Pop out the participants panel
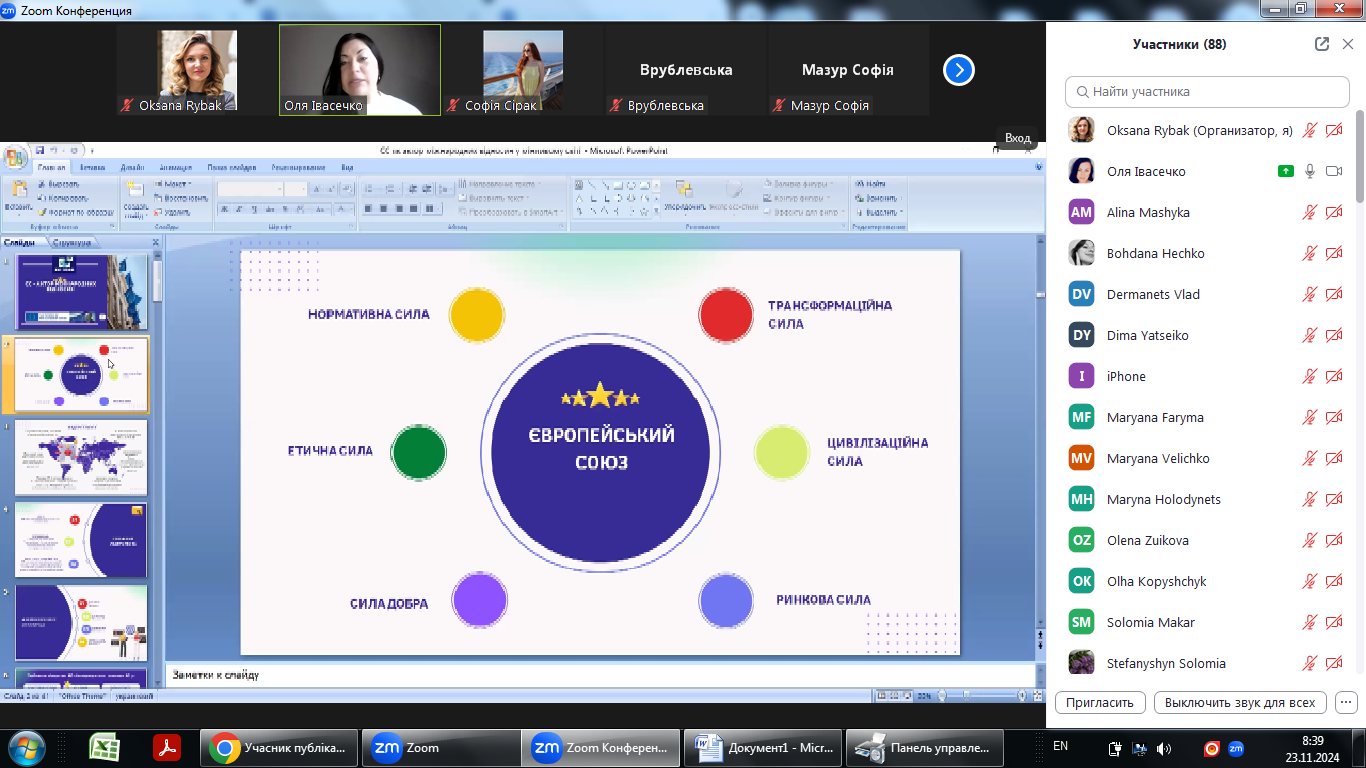The image size is (1366, 768). [1322, 44]
